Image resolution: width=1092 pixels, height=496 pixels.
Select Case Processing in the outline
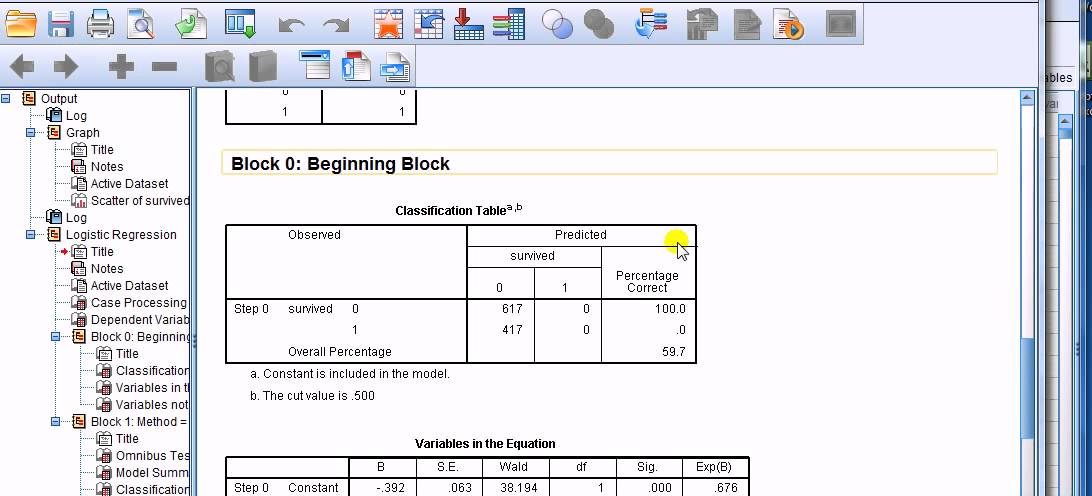tap(139, 302)
